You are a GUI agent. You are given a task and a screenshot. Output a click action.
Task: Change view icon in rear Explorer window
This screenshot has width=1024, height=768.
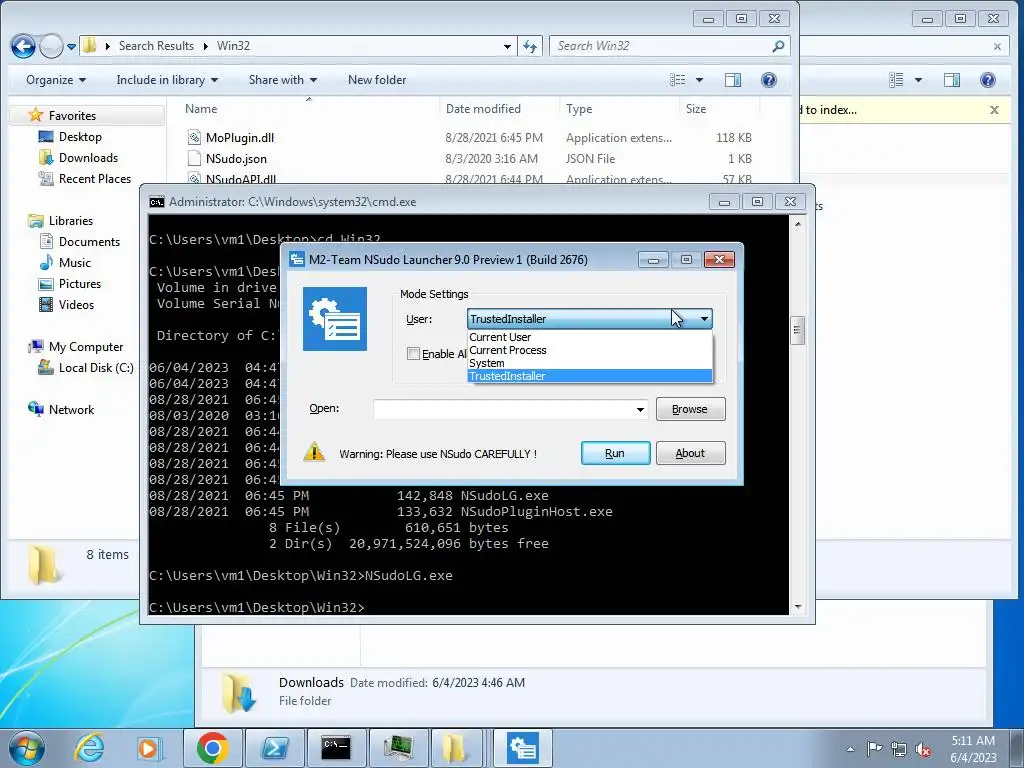pyautogui.click(x=897, y=80)
